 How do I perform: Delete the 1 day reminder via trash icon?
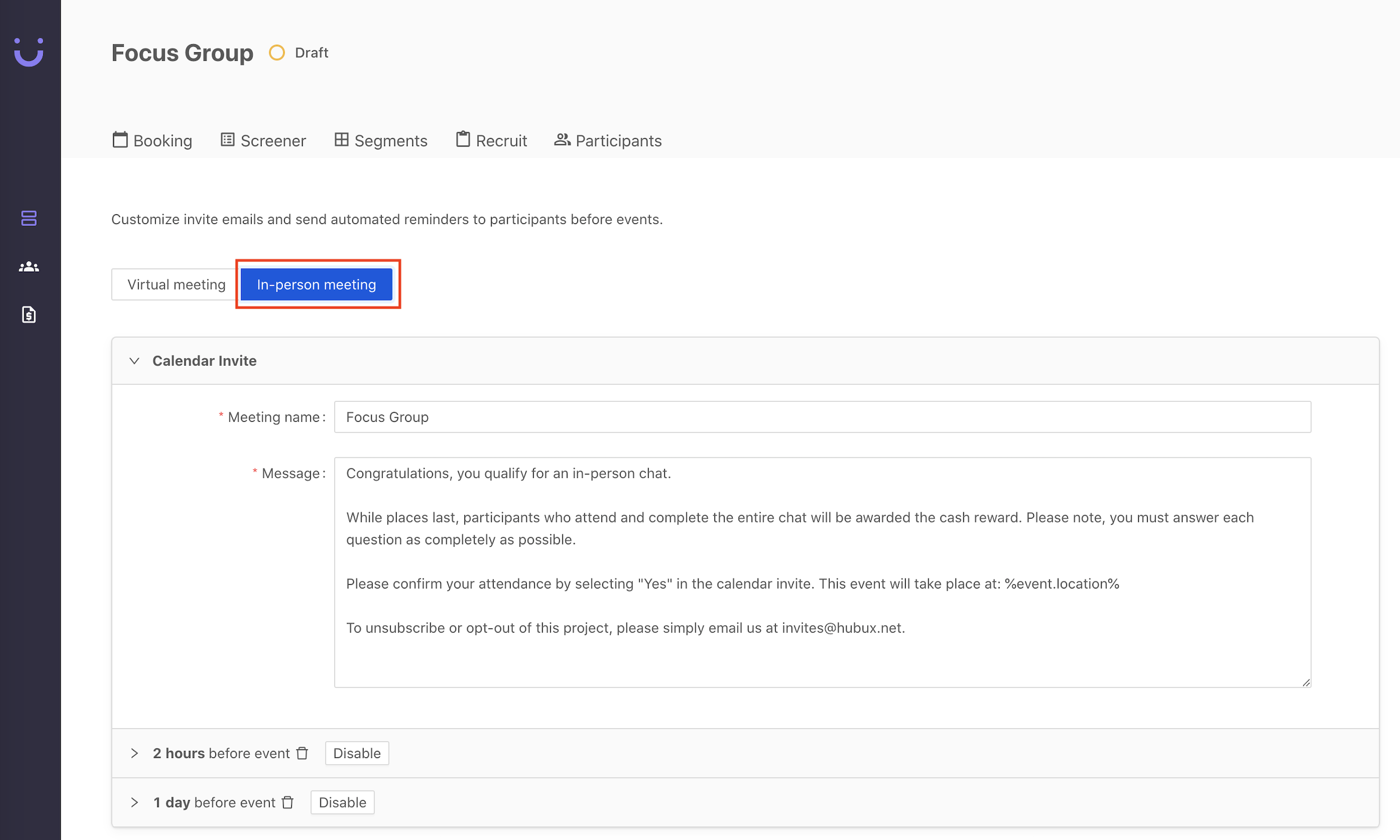click(x=287, y=802)
